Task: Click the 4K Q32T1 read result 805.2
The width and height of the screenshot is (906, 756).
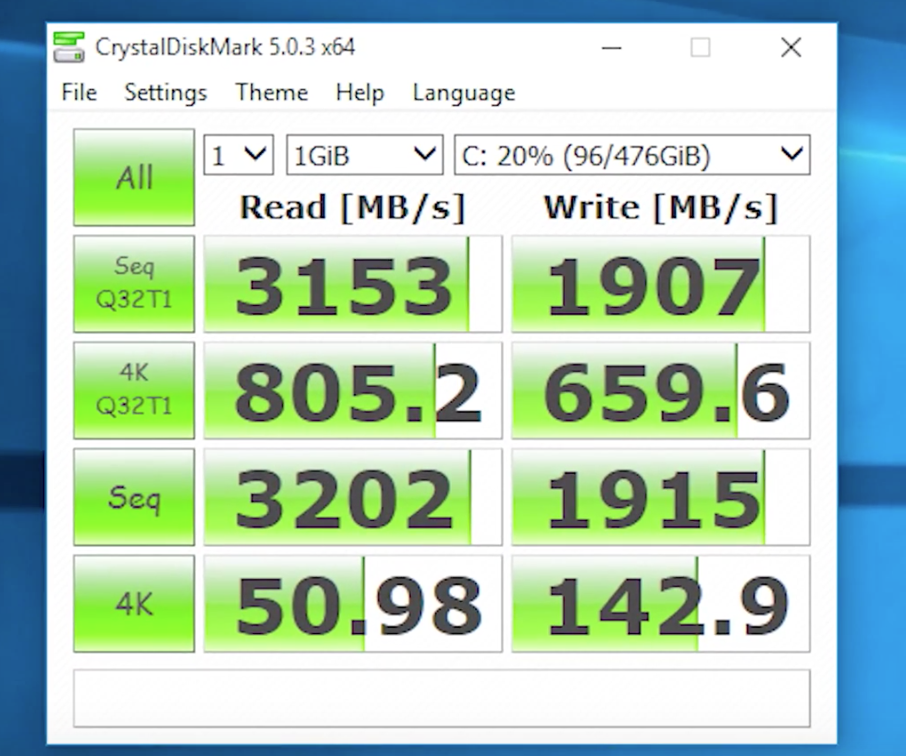Action: [x=353, y=390]
